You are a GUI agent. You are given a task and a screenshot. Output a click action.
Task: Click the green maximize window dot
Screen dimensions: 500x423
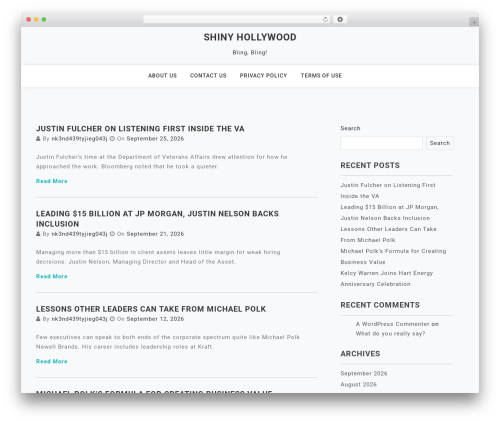point(44,19)
